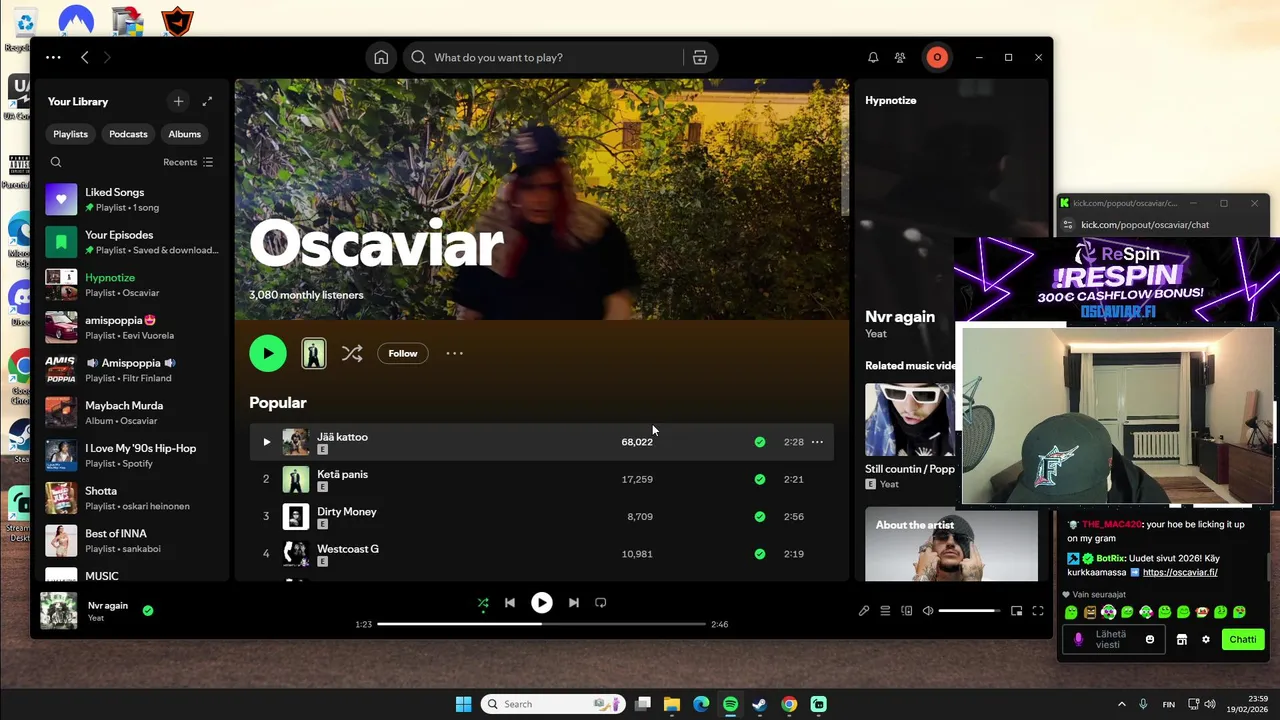Image resolution: width=1280 pixels, height=720 pixels.
Task: Open the miniplayer
Action: pyautogui.click(x=1016, y=611)
